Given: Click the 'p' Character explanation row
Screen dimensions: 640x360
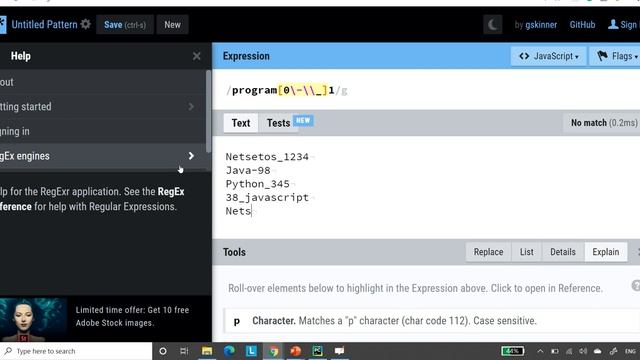Looking at the screenshot, I should pos(432,321).
